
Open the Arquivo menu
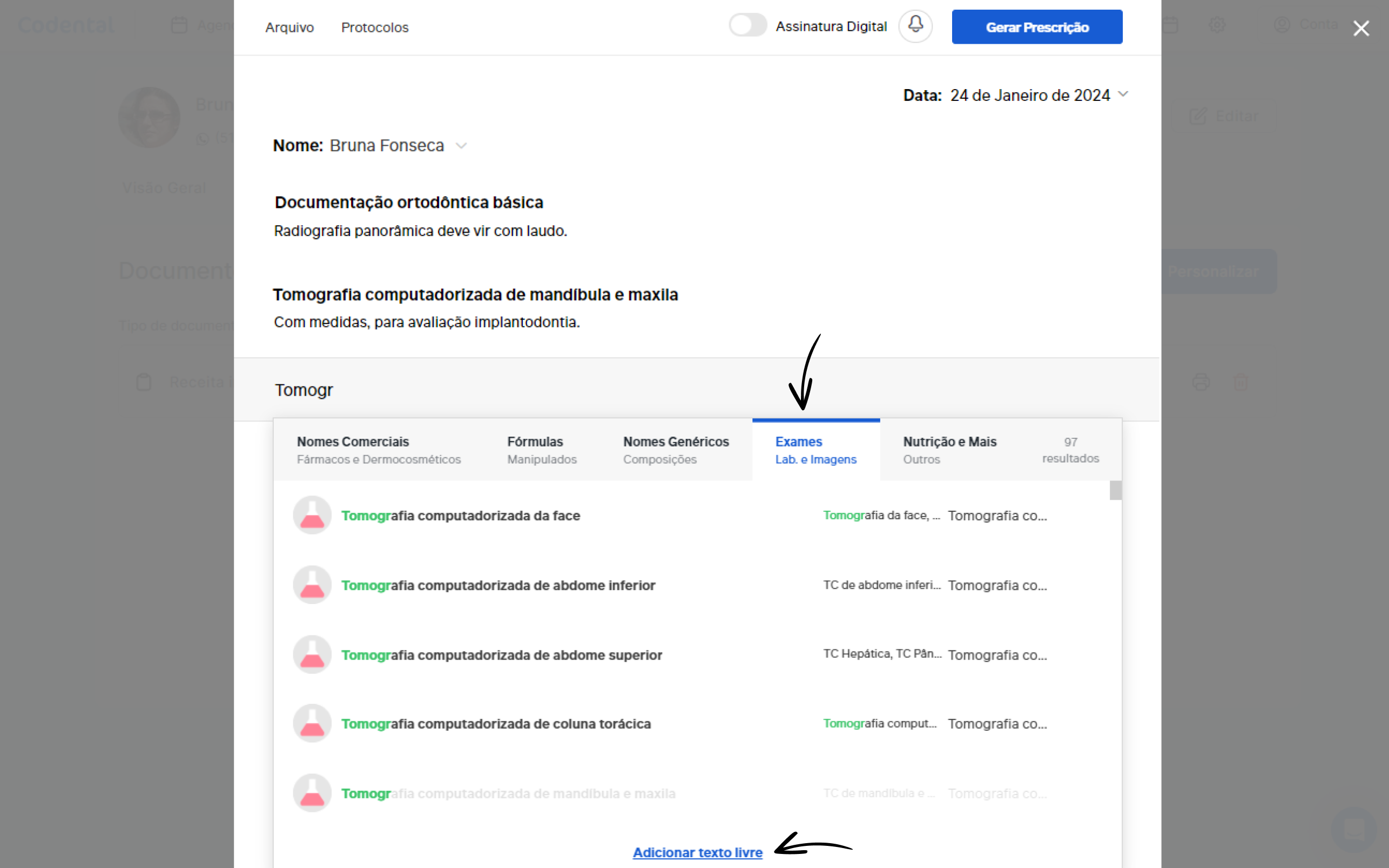[289, 28]
